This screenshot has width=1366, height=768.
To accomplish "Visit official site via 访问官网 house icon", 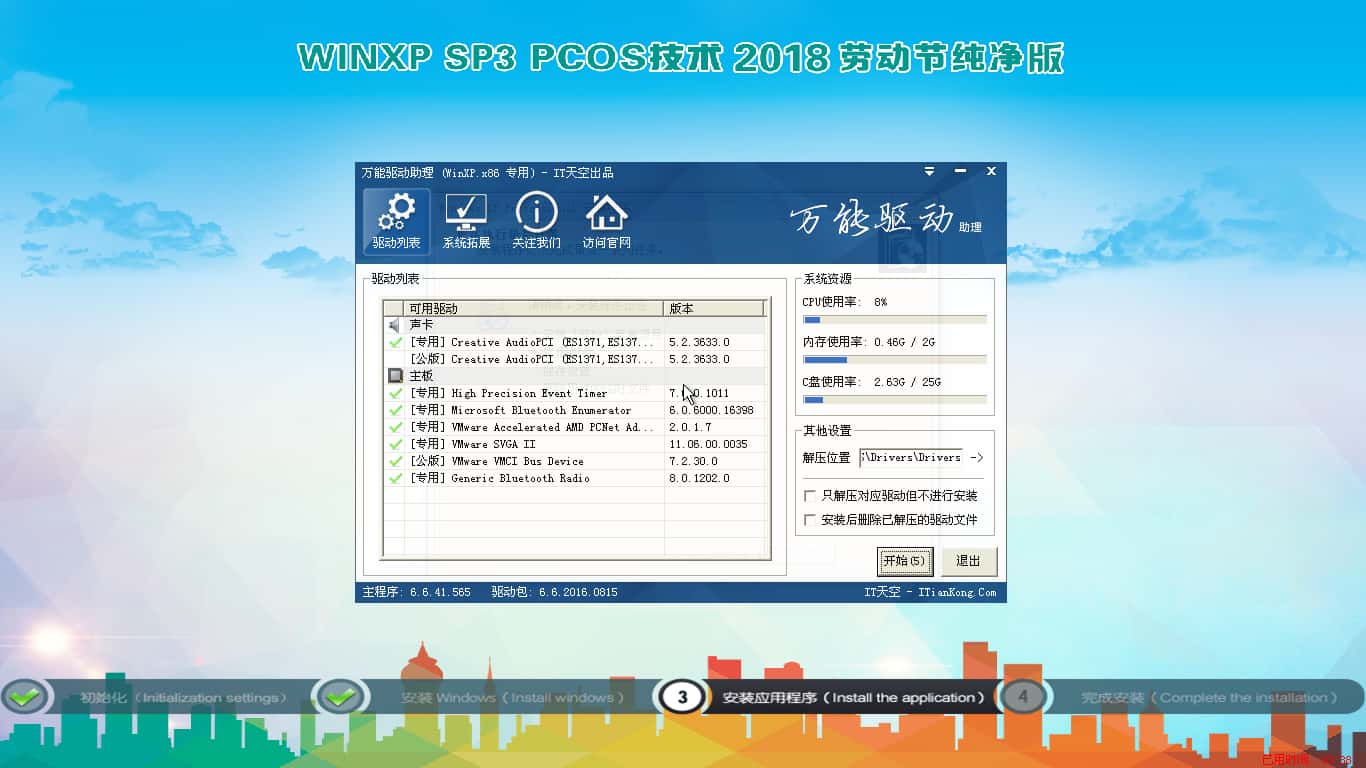I will click(x=606, y=221).
